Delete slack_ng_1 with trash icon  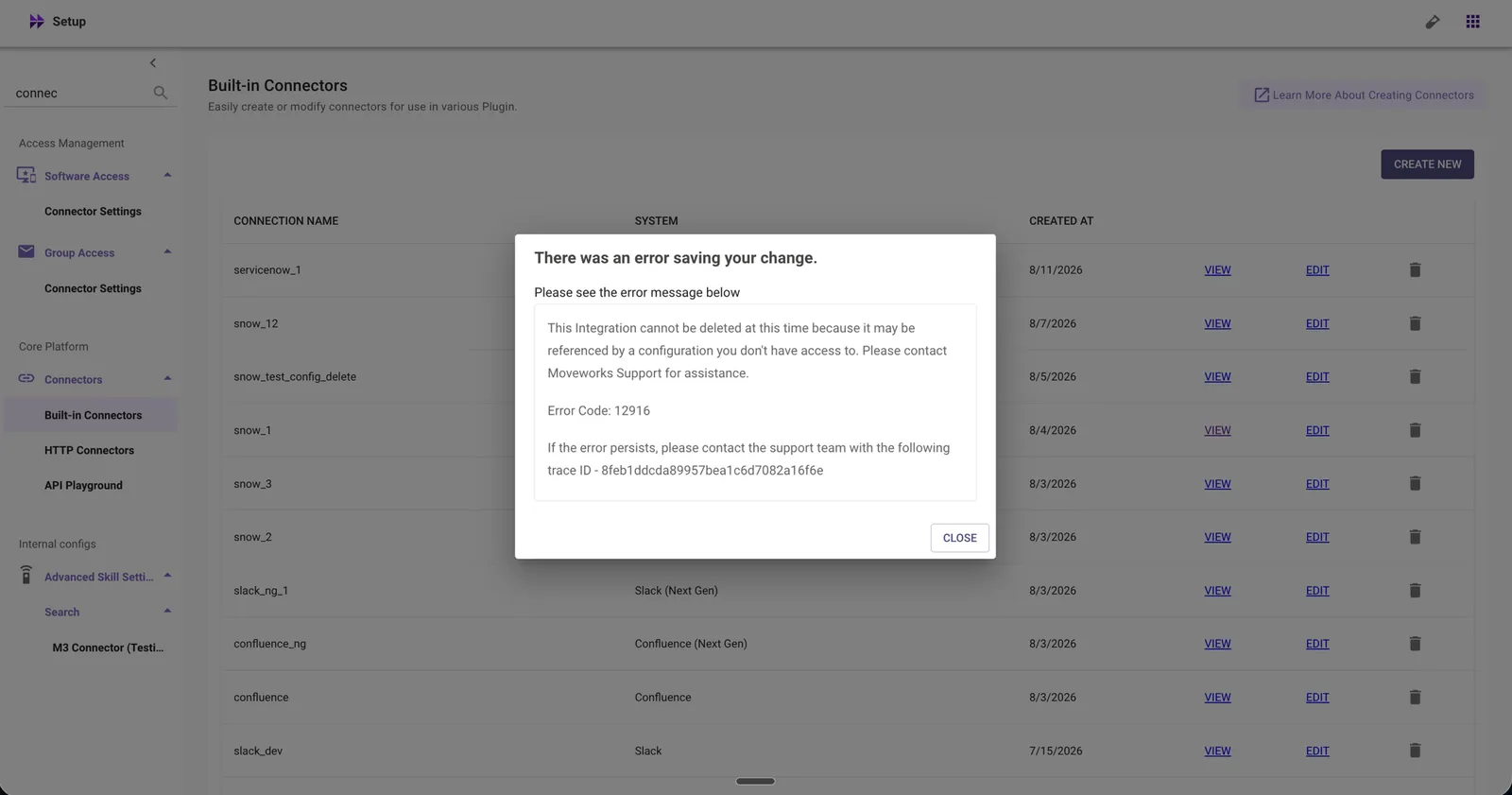tap(1415, 591)
